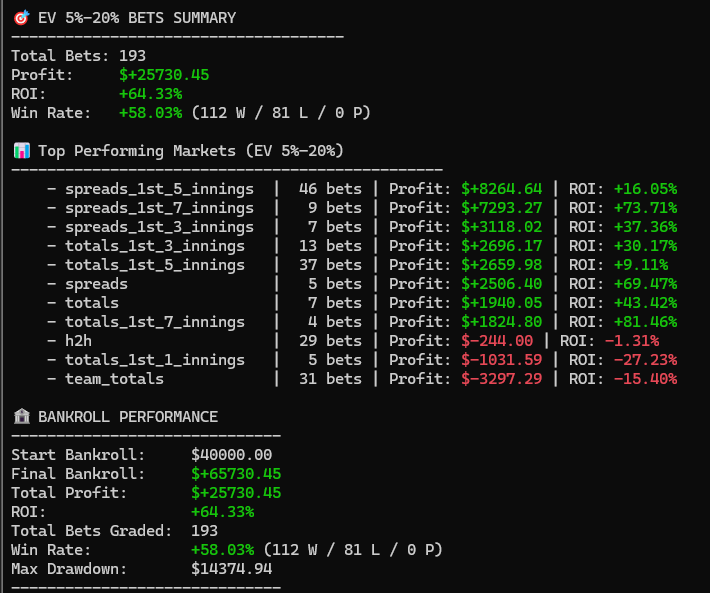The height and width of the screenshot is (593, 710).
Task: Click the red profit '$-1031.59'
Action: (501, 360)
